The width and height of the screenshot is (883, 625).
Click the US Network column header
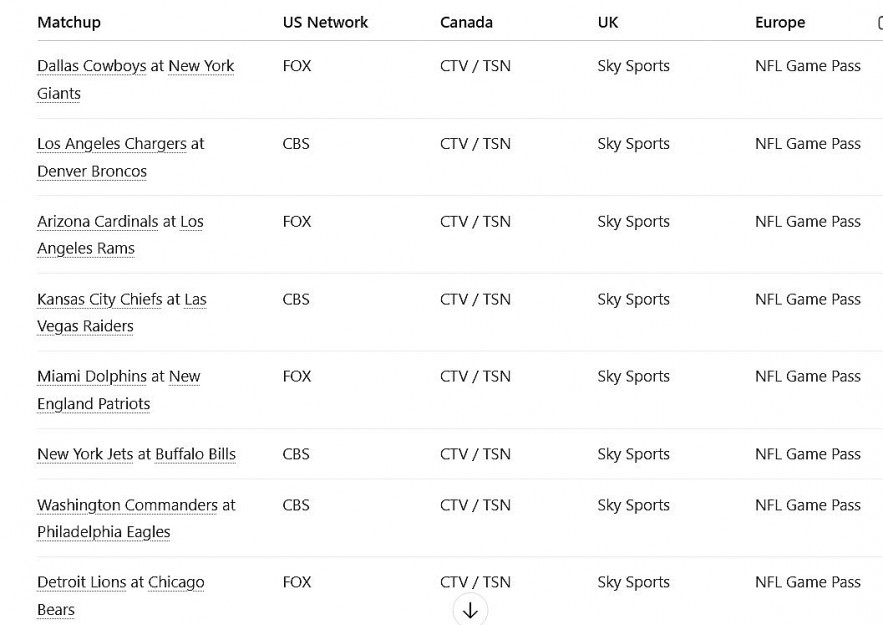tap(325, 22)
